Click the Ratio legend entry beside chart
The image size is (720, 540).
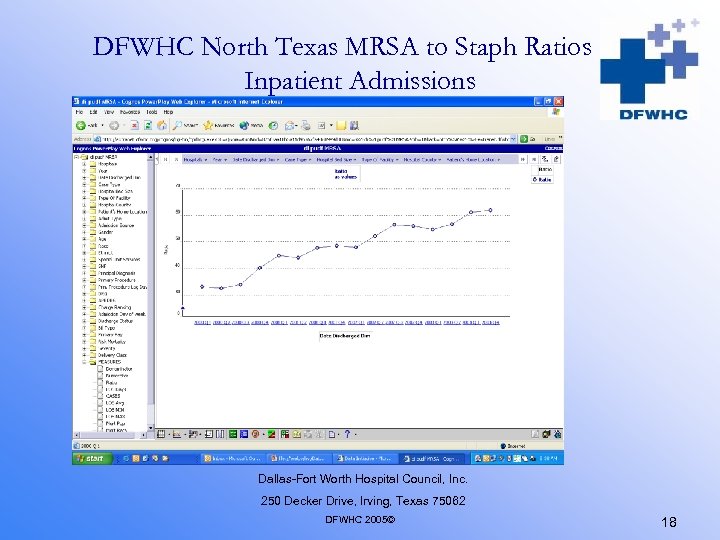pos(542,180)
